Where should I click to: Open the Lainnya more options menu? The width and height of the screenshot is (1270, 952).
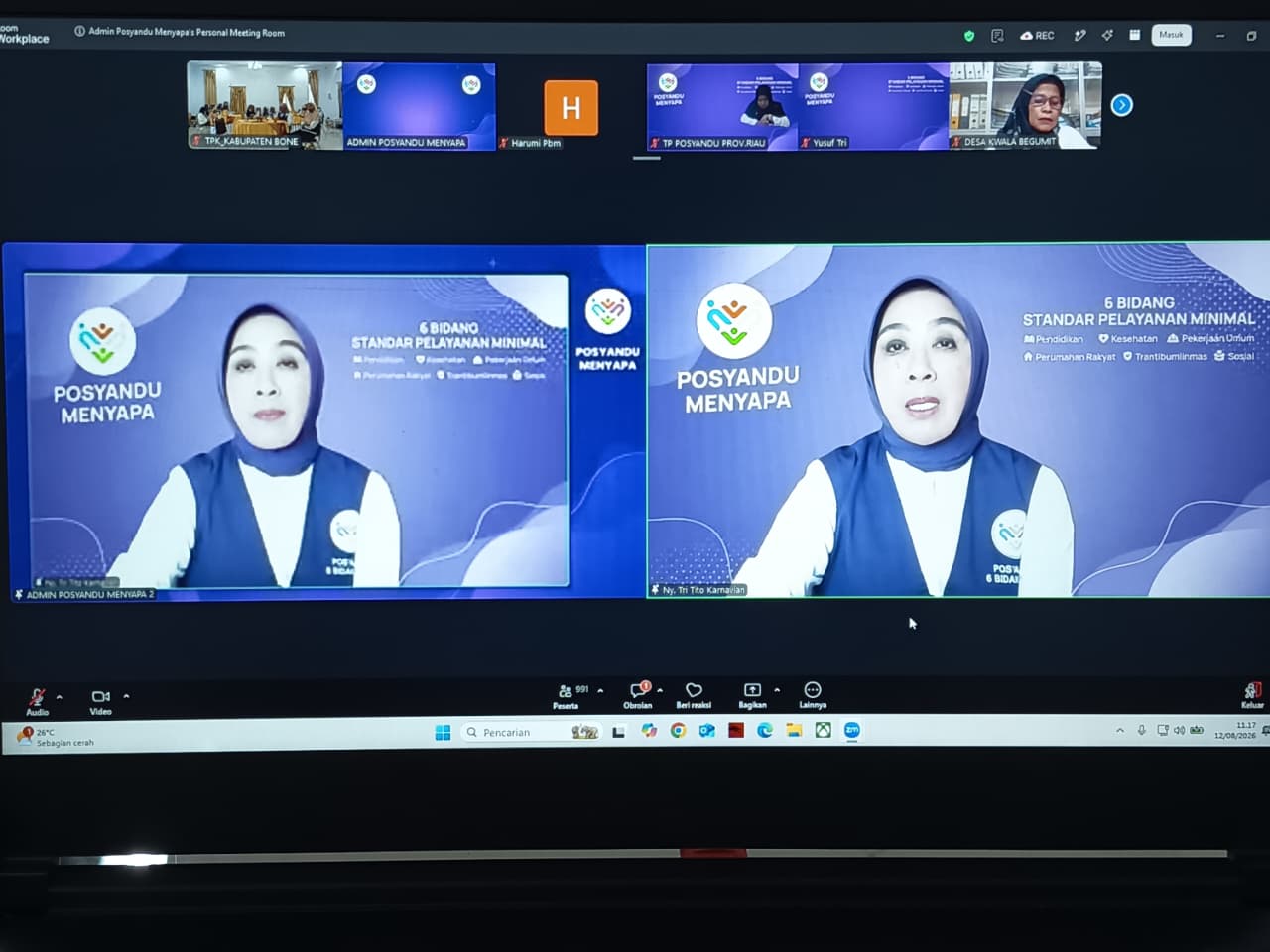[x=813, y=694]
